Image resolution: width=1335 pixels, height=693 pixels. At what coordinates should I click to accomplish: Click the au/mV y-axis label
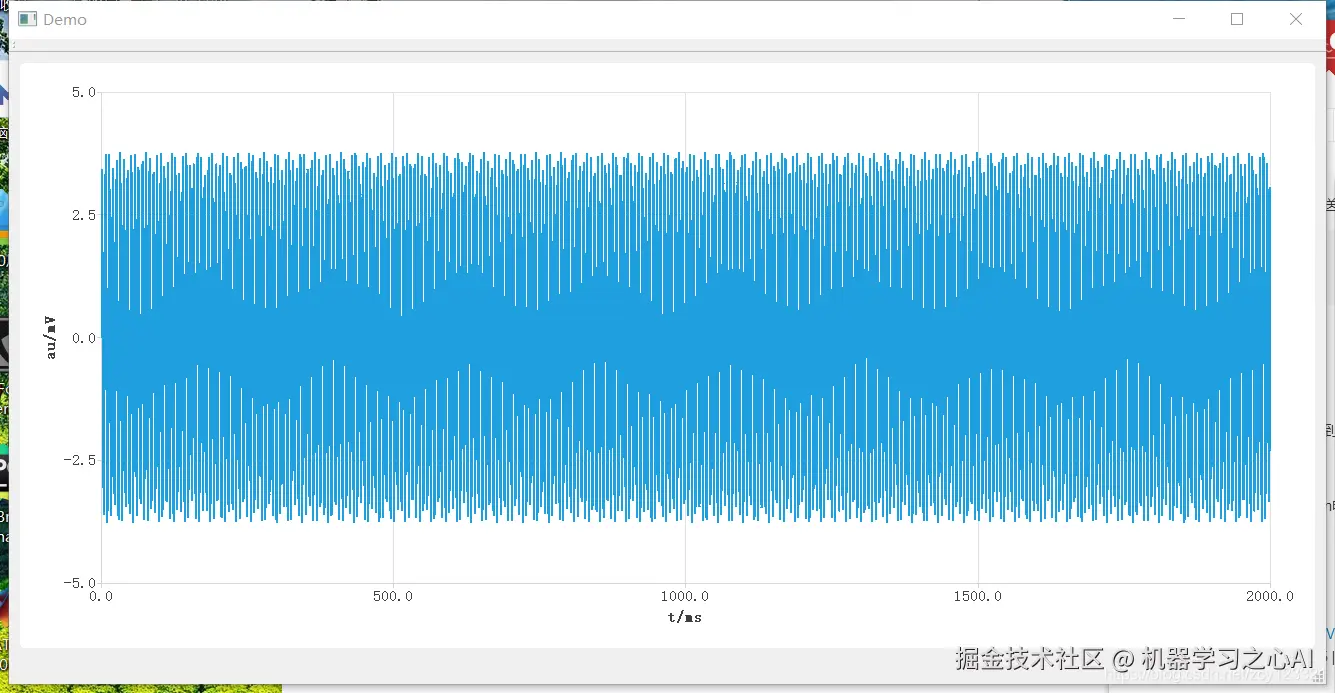(51, 337)
